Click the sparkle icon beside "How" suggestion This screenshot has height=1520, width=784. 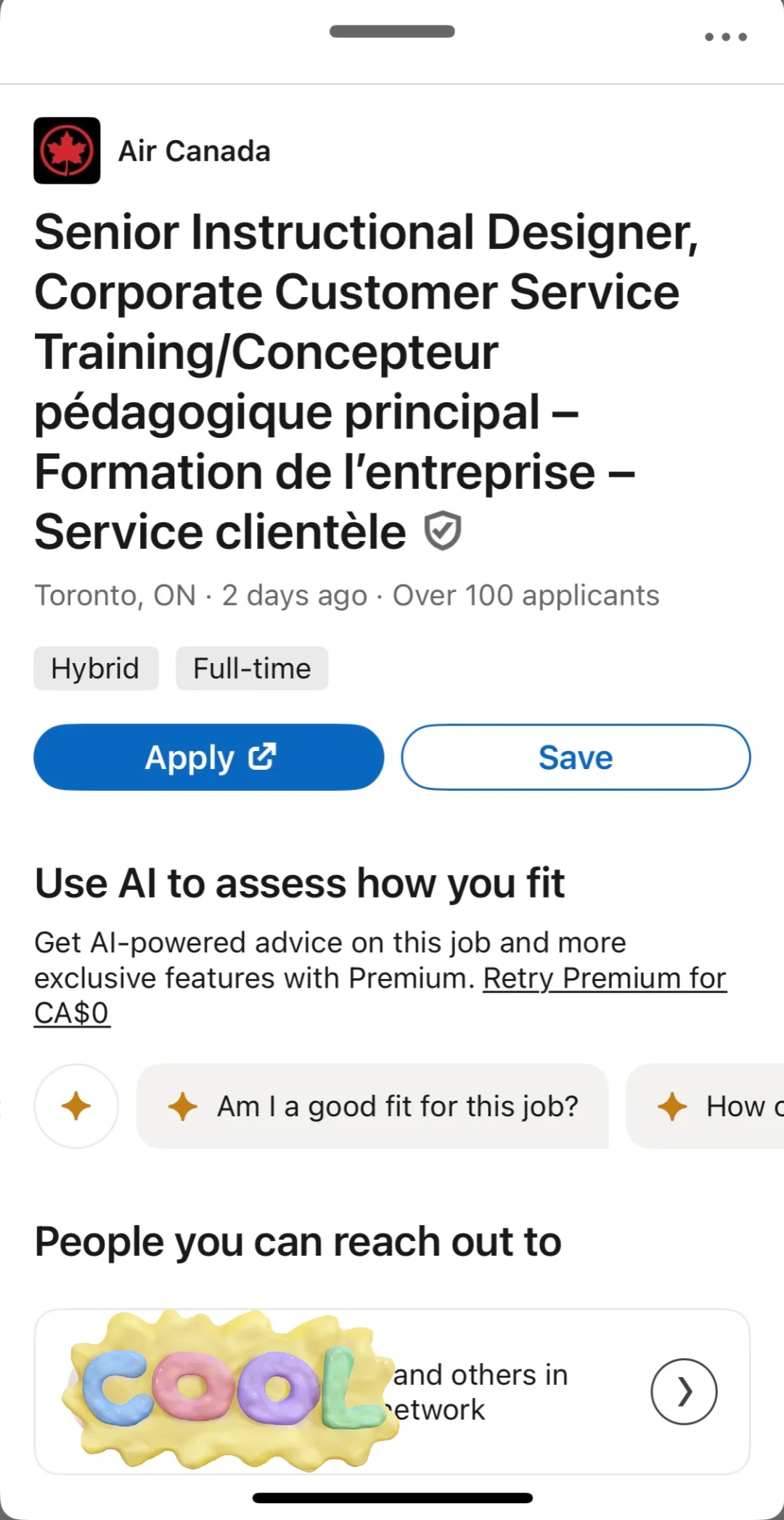[672, 1106]
